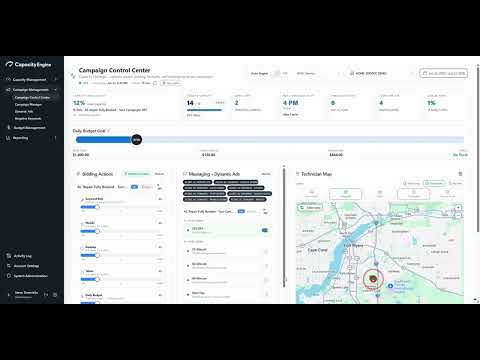480x360 pixels.
Task: Click the gear icon beside user name
Action: point(55,295)
